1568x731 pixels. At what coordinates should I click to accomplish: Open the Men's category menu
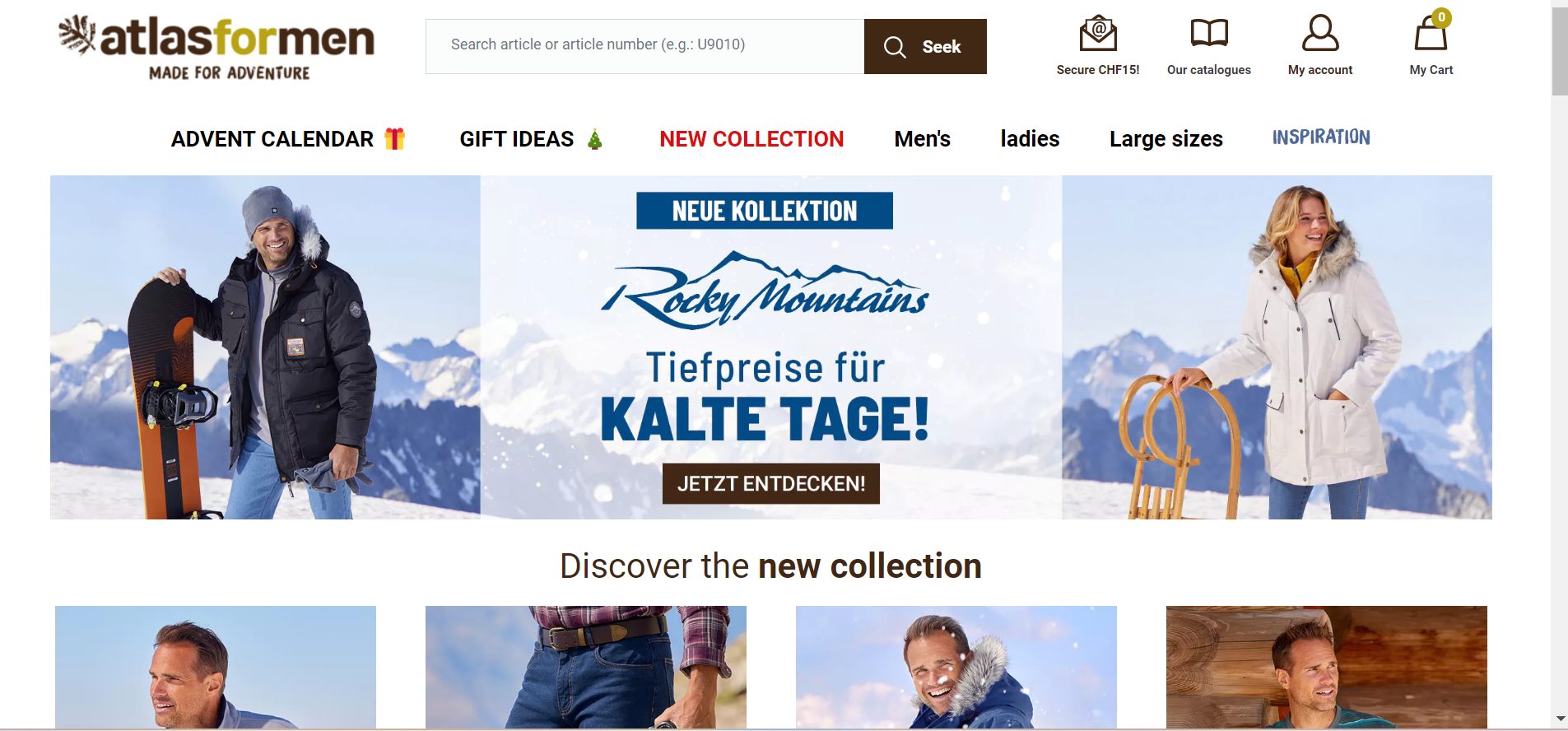coord(923,139)
